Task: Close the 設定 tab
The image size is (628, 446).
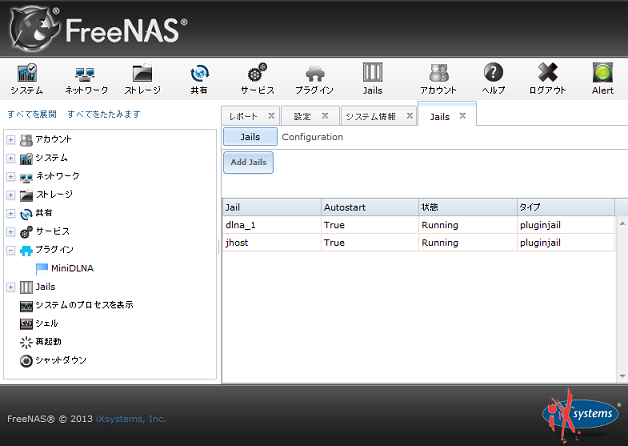Action: click(325, 116)
